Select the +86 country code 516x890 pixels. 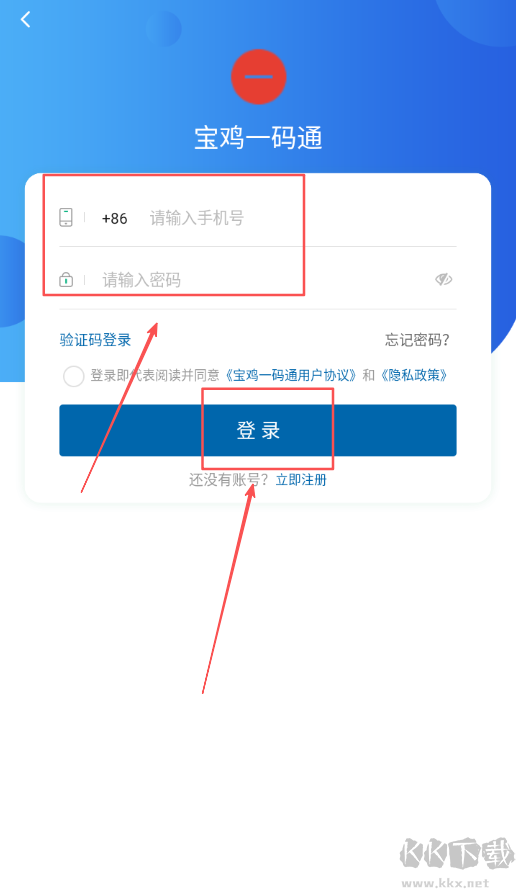[115, 219]
